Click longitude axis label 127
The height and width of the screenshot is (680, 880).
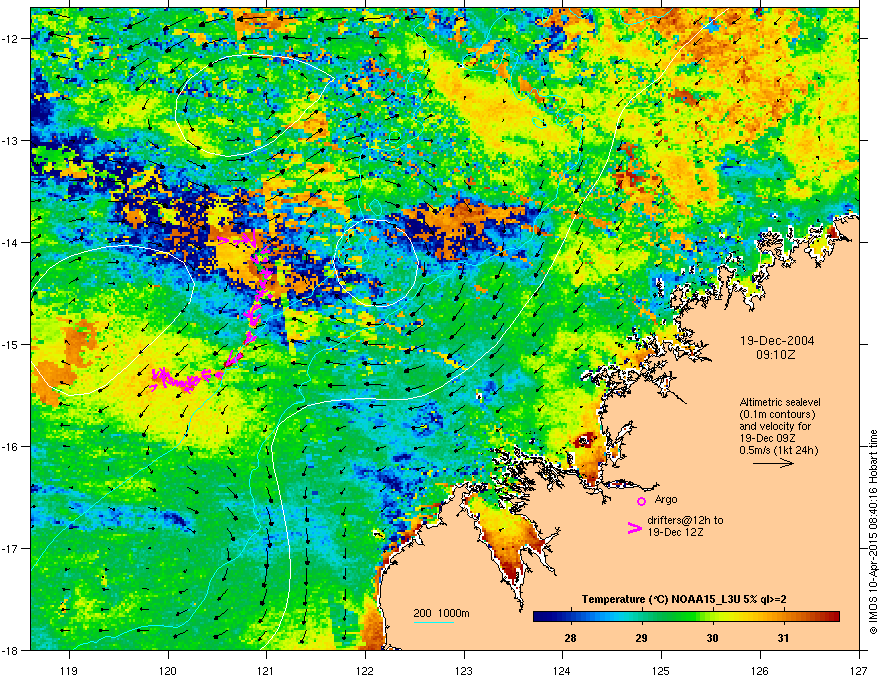pos(859,670)
